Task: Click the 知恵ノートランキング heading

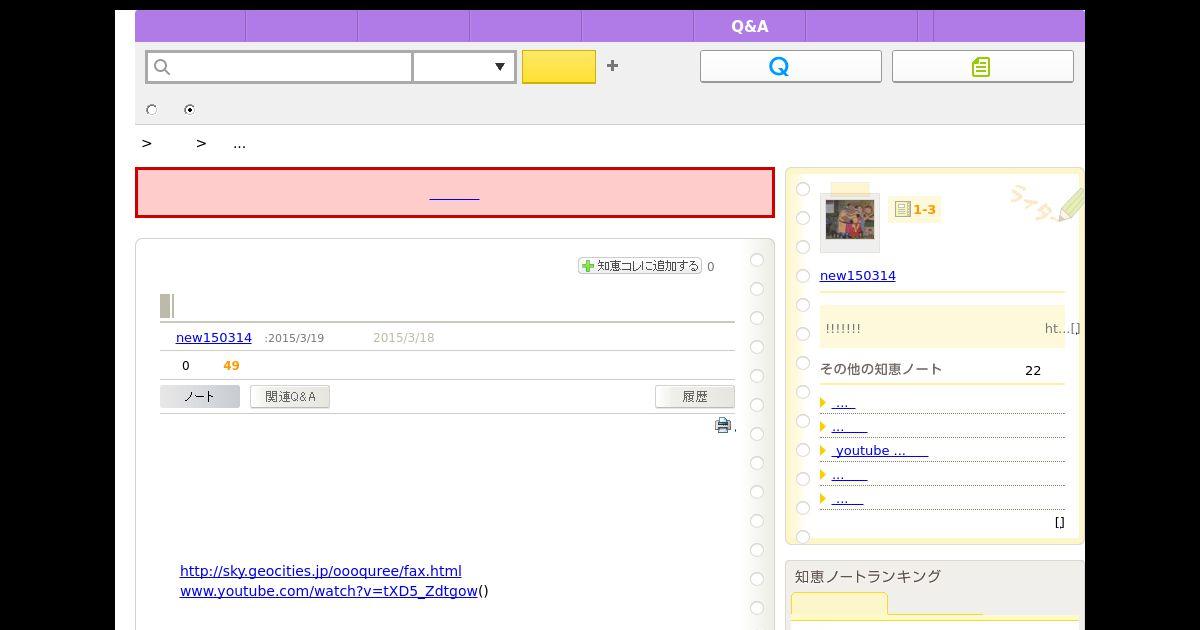Action: tap(868, 577)
